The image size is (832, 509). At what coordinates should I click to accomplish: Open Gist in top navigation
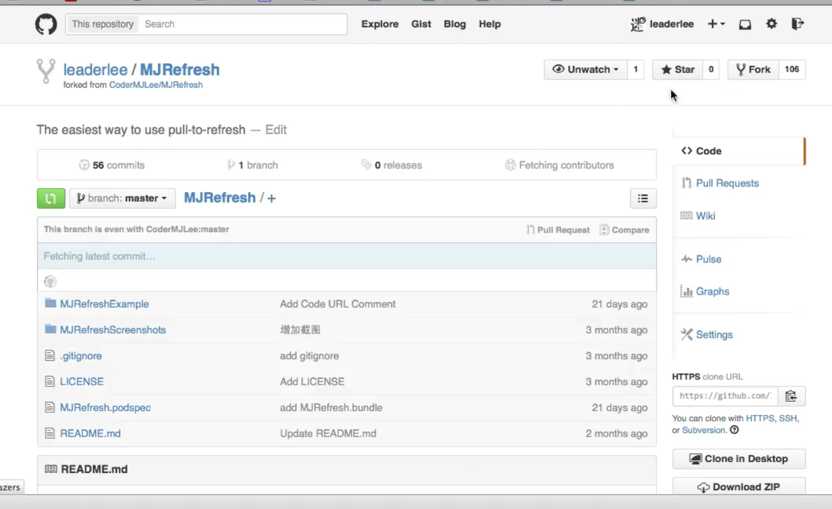(421, 24)
